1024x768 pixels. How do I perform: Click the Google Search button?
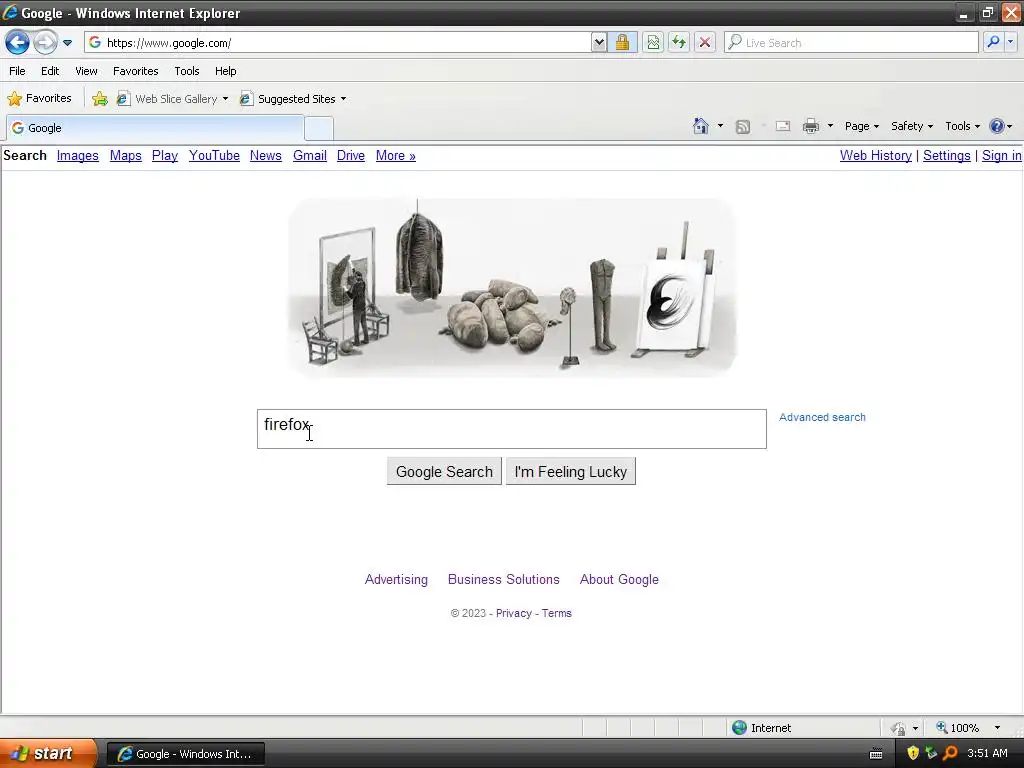tap(444, 472)
